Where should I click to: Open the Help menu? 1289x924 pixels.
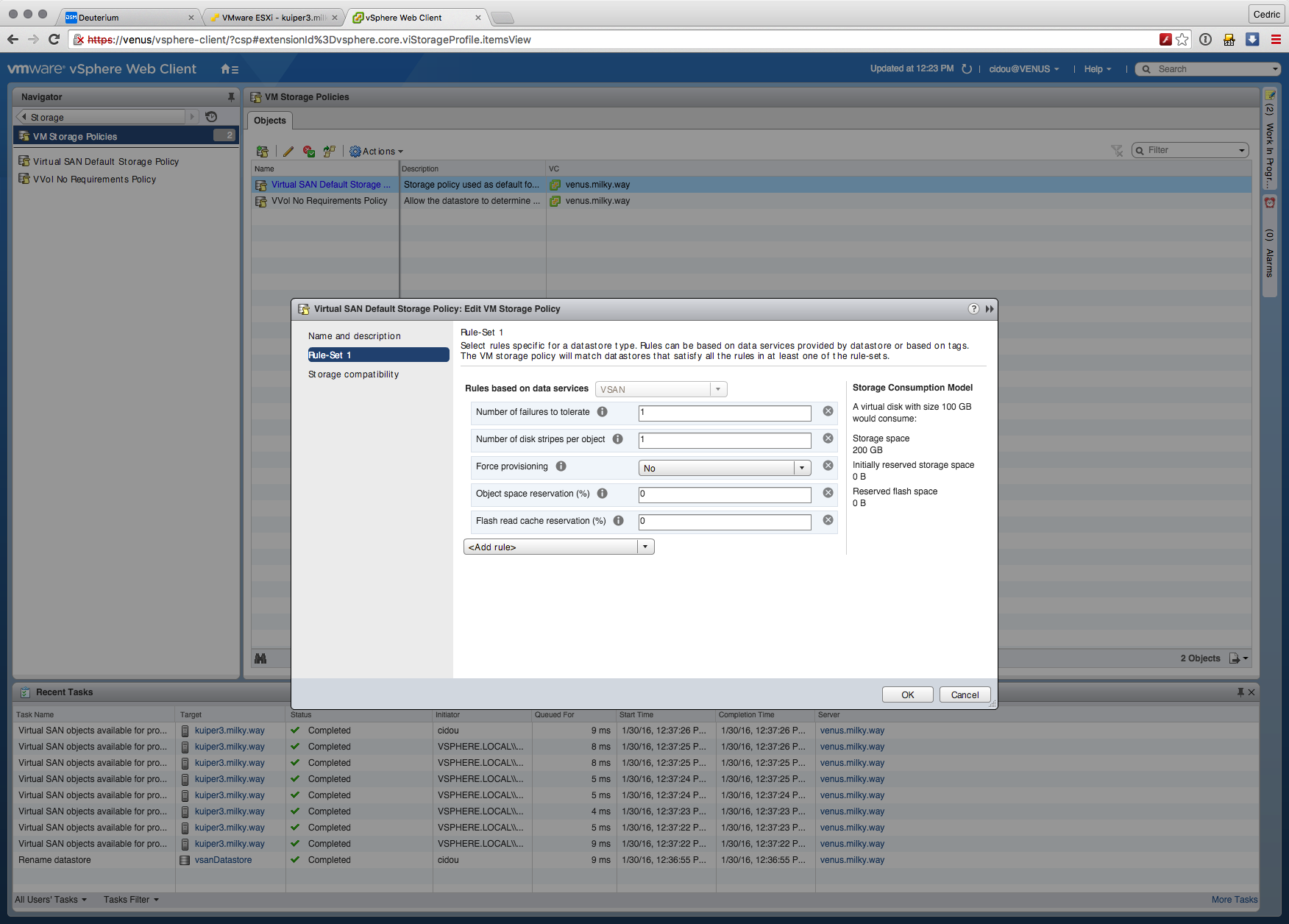1097,69
